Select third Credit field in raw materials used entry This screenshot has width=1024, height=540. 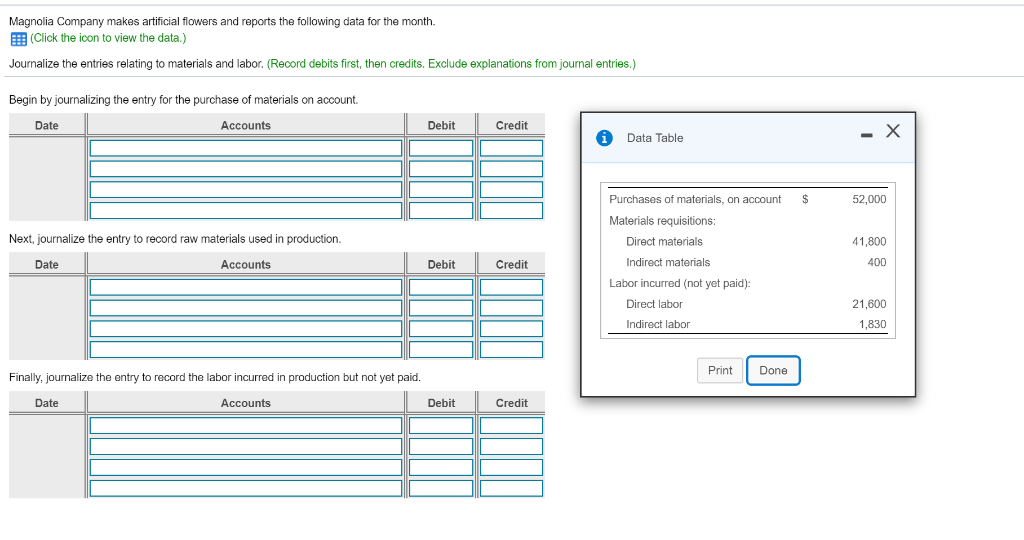coord(511,328)
